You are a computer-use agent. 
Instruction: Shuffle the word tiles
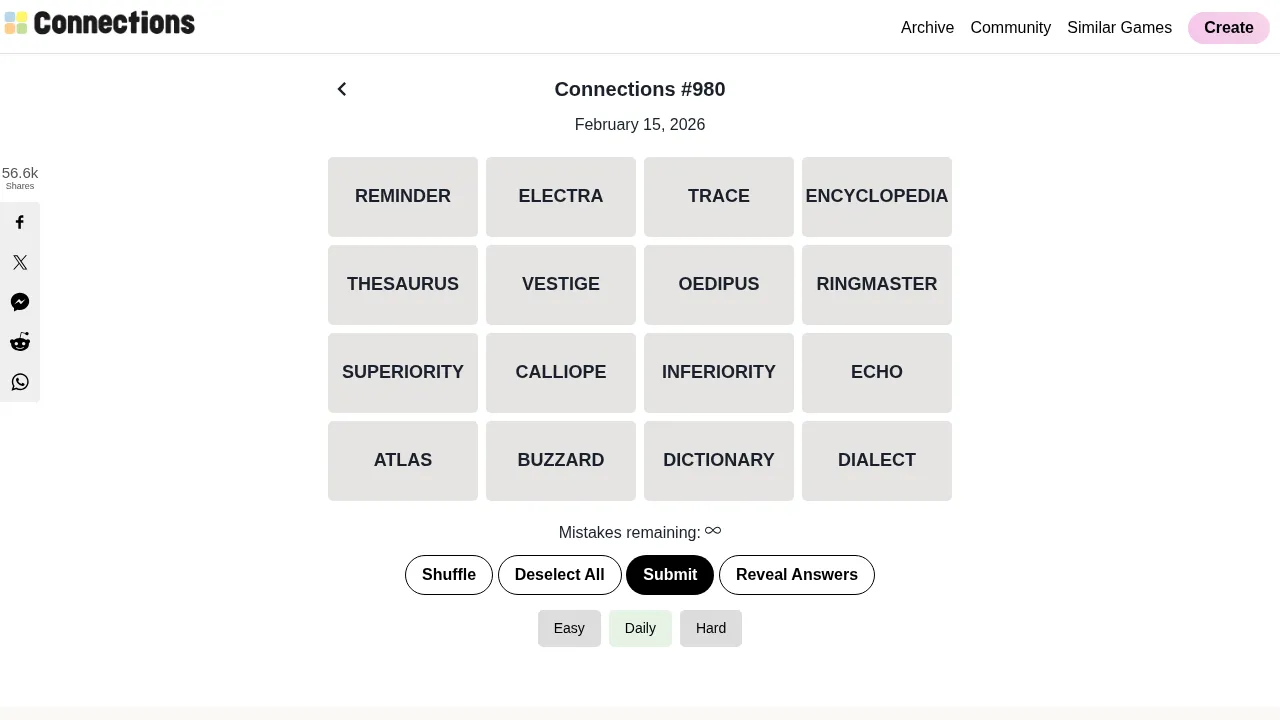point(448,574)
